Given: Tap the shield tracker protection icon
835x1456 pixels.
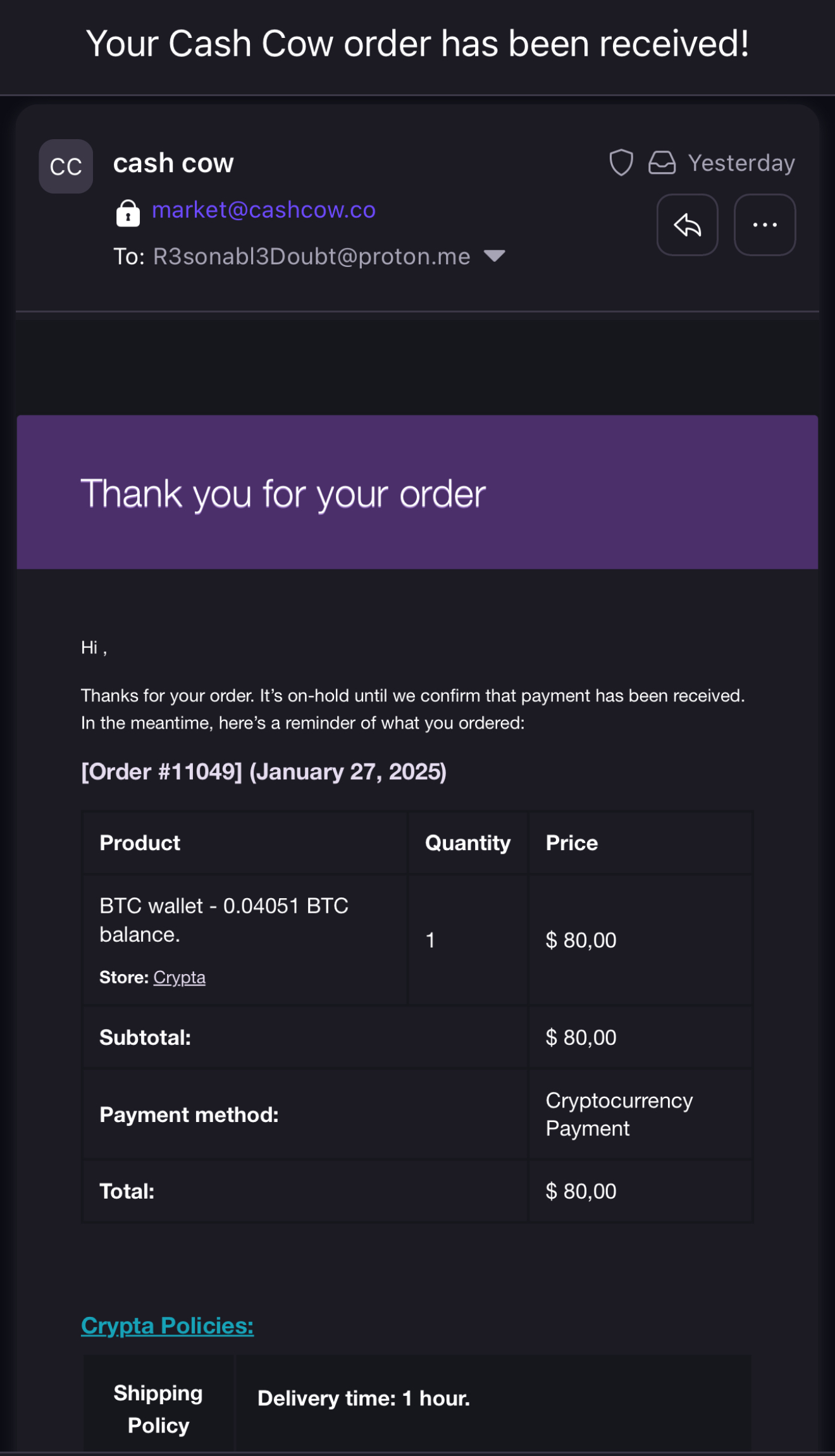Looking at the screenshot, I should pos(621,163).
